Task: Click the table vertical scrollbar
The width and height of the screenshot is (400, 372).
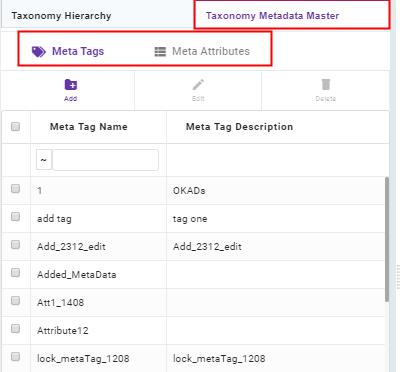Action: tap(387, 239)
